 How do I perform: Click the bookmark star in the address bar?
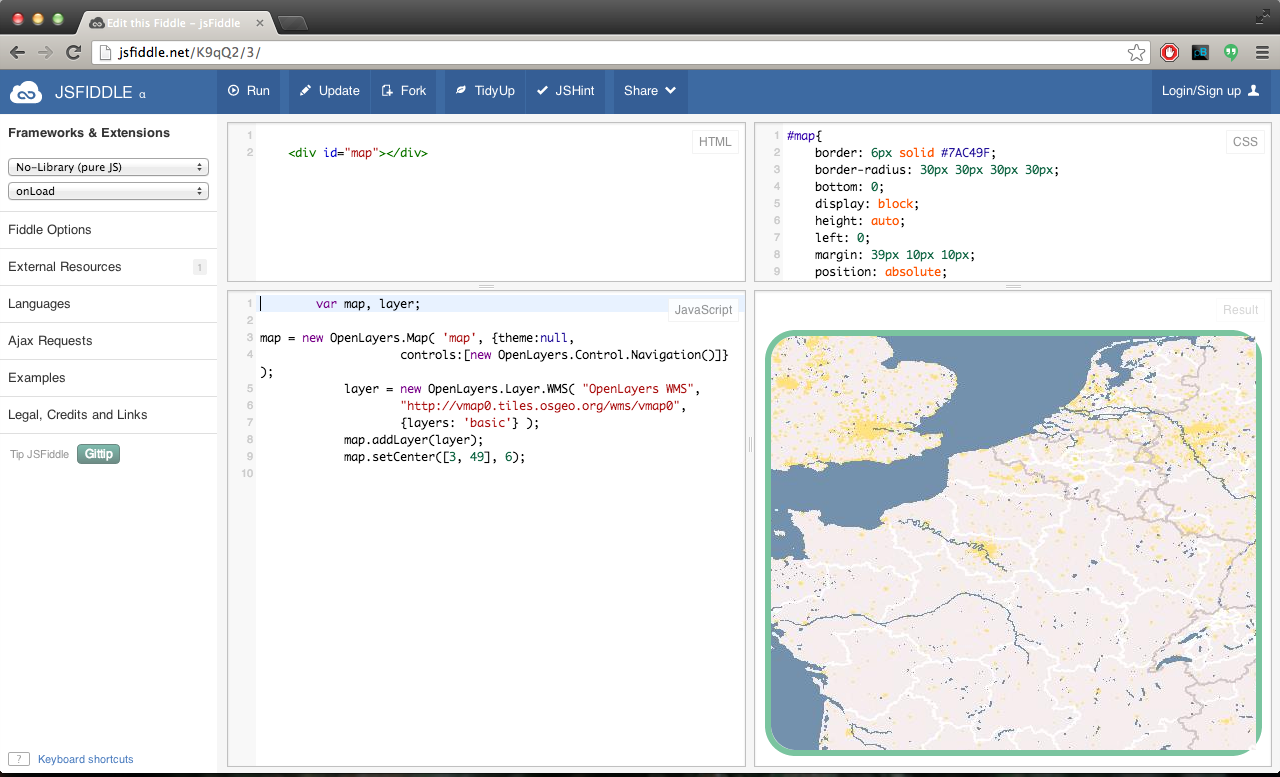pos(1136,52)
